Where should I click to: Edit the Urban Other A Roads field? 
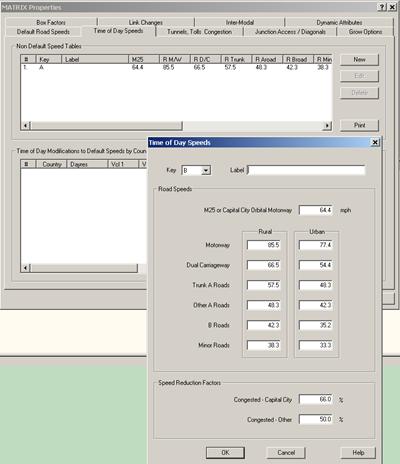click(x=316, y=305)
